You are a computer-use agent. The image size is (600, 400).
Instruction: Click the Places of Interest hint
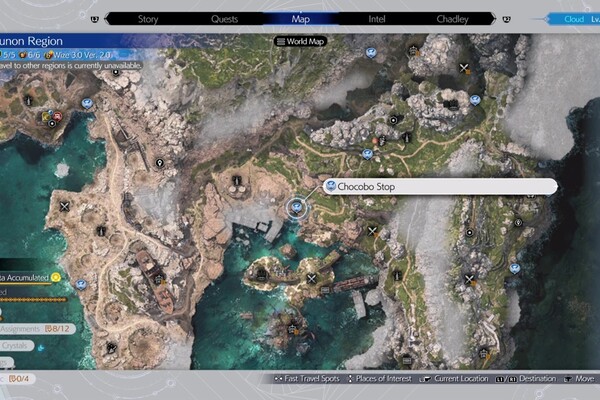tap(379, 379)
